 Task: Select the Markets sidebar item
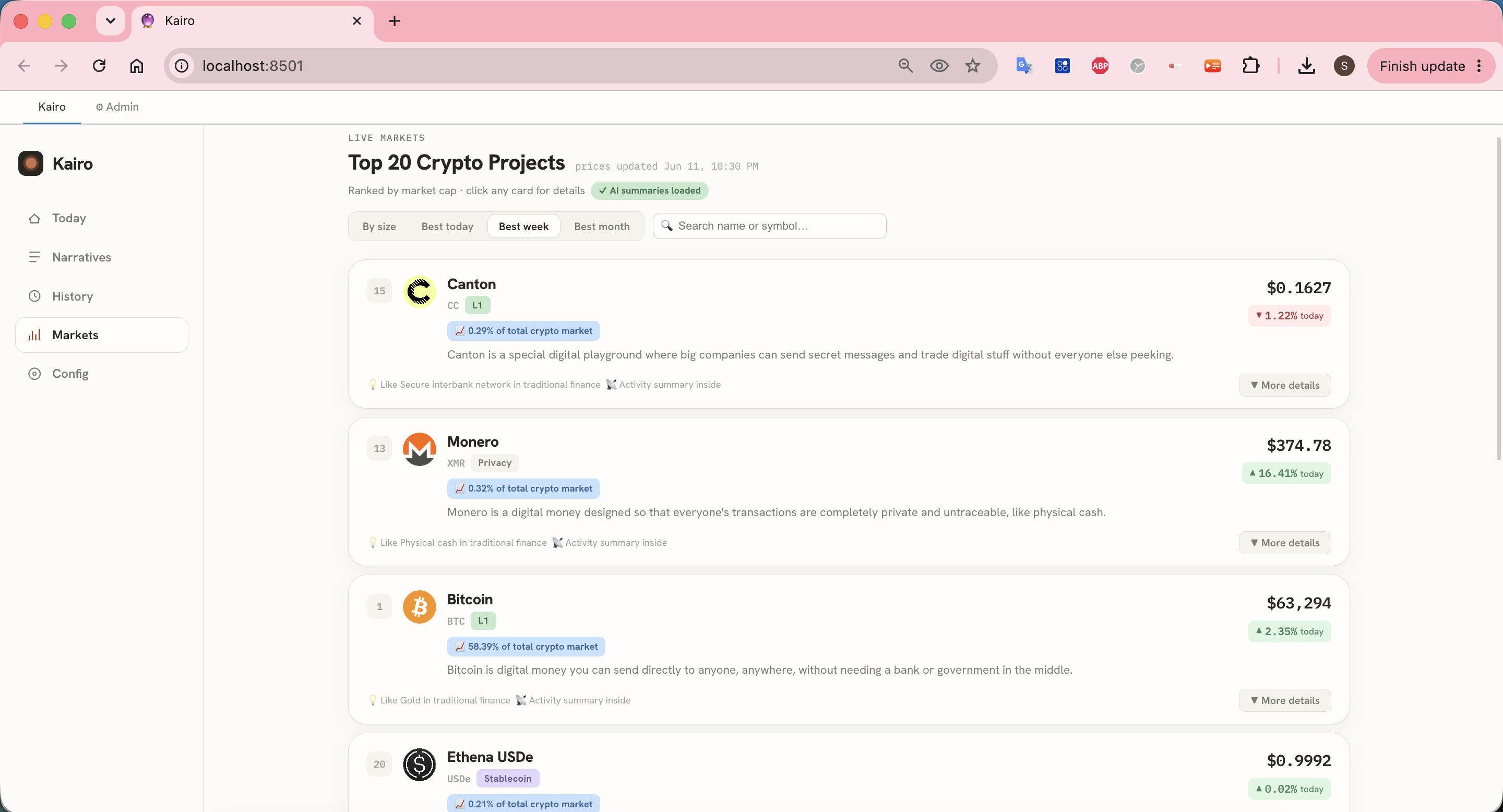[102, 335]
